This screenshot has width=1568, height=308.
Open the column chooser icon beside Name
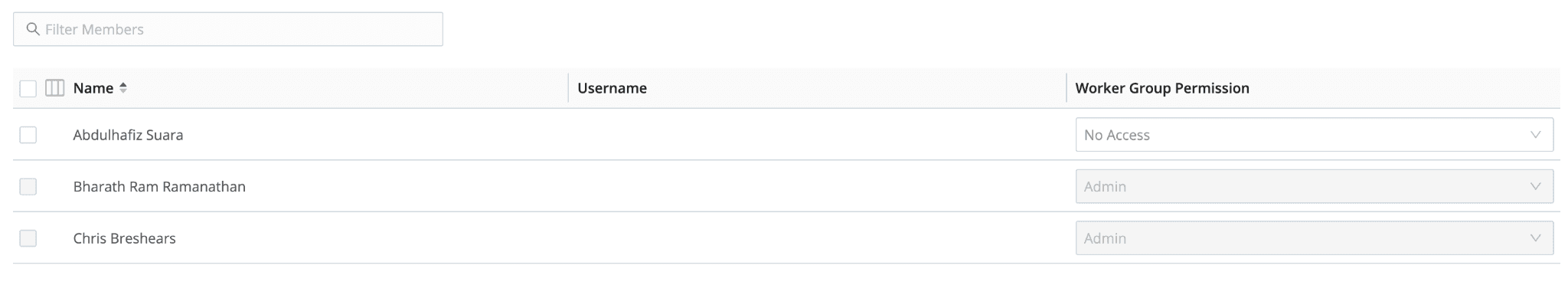click(x=54, y=88)
